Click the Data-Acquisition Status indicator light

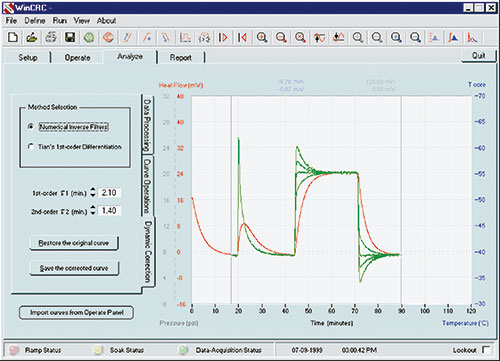[x=184, y=350]
